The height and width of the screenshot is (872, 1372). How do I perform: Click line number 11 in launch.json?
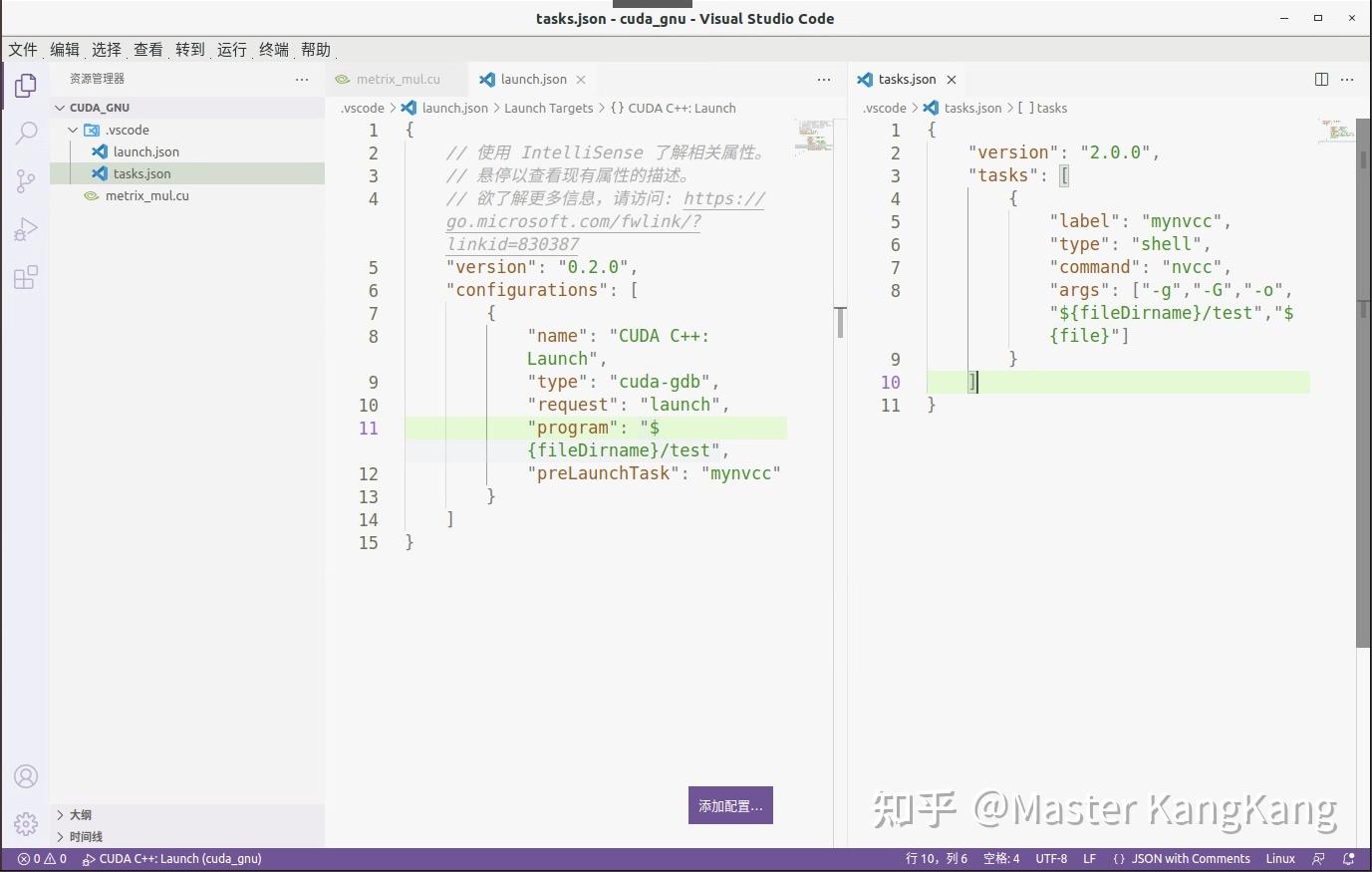tap(368, 428)
